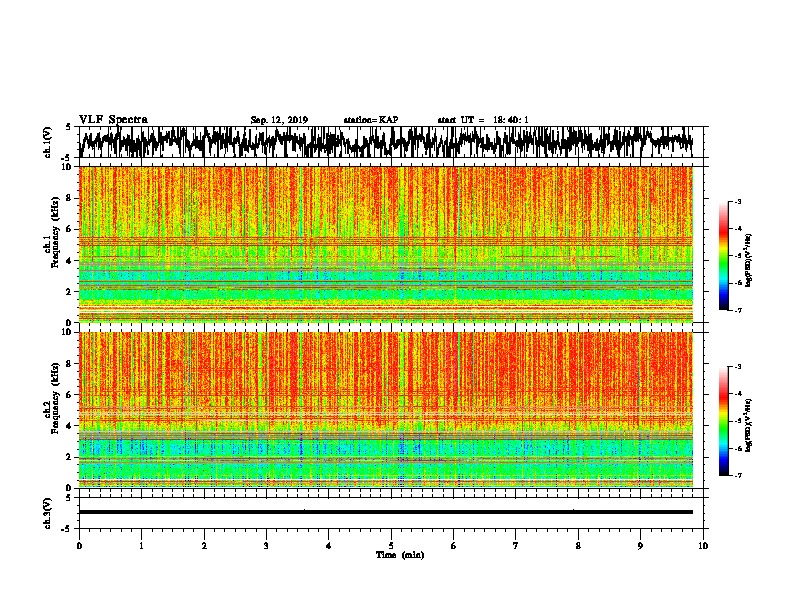Click the ch.1 frequency tick "8"
Image resolution: width=792 pixels, height=612 pixels.
pyautogui.click(x=70, y=198)
